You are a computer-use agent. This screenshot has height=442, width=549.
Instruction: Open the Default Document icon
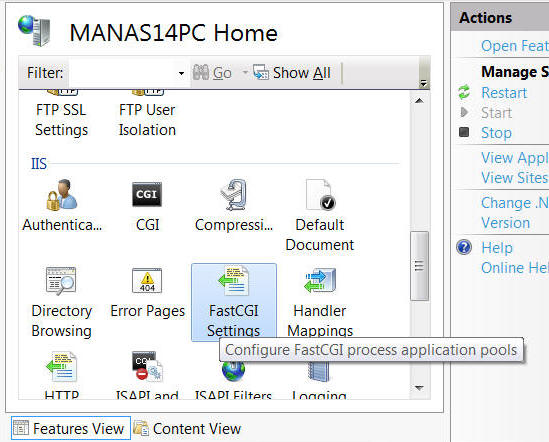[x=320, y=195]
